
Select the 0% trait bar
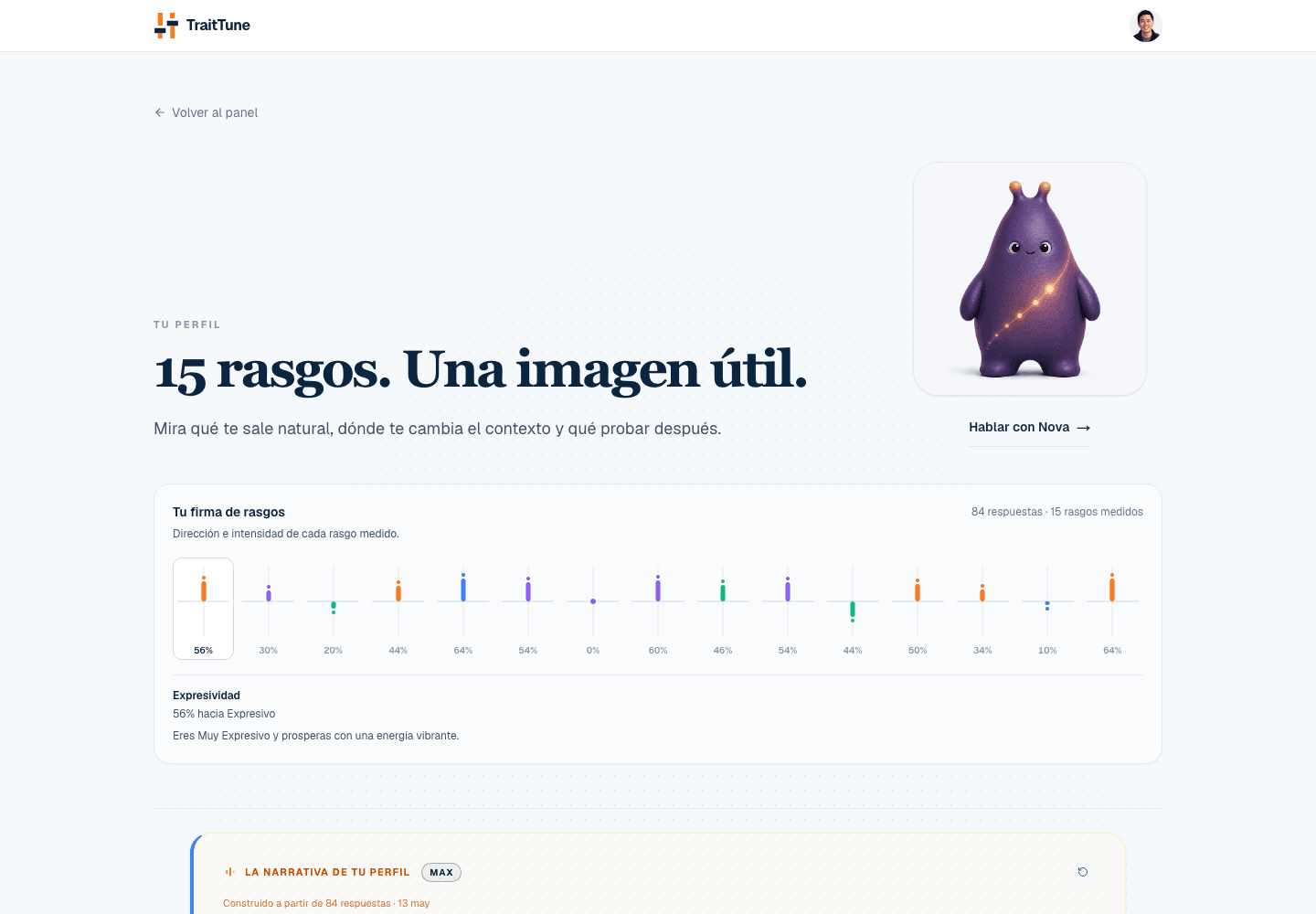point(593,608)
